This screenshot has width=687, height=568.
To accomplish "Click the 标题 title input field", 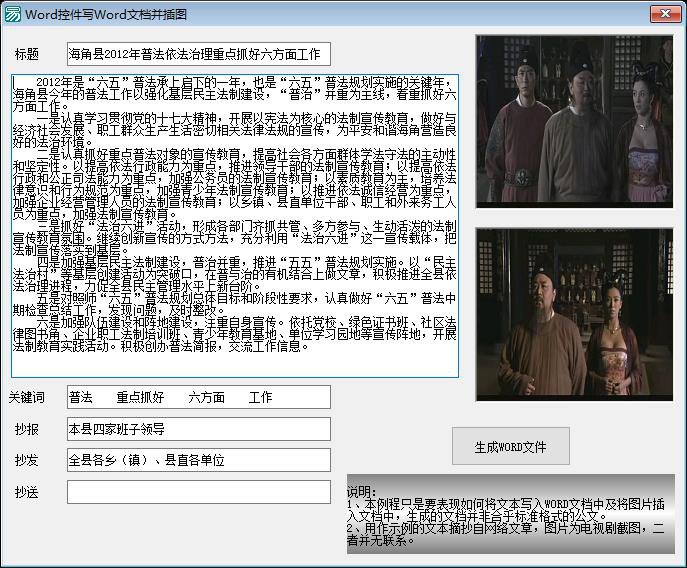I will [198, 54].
